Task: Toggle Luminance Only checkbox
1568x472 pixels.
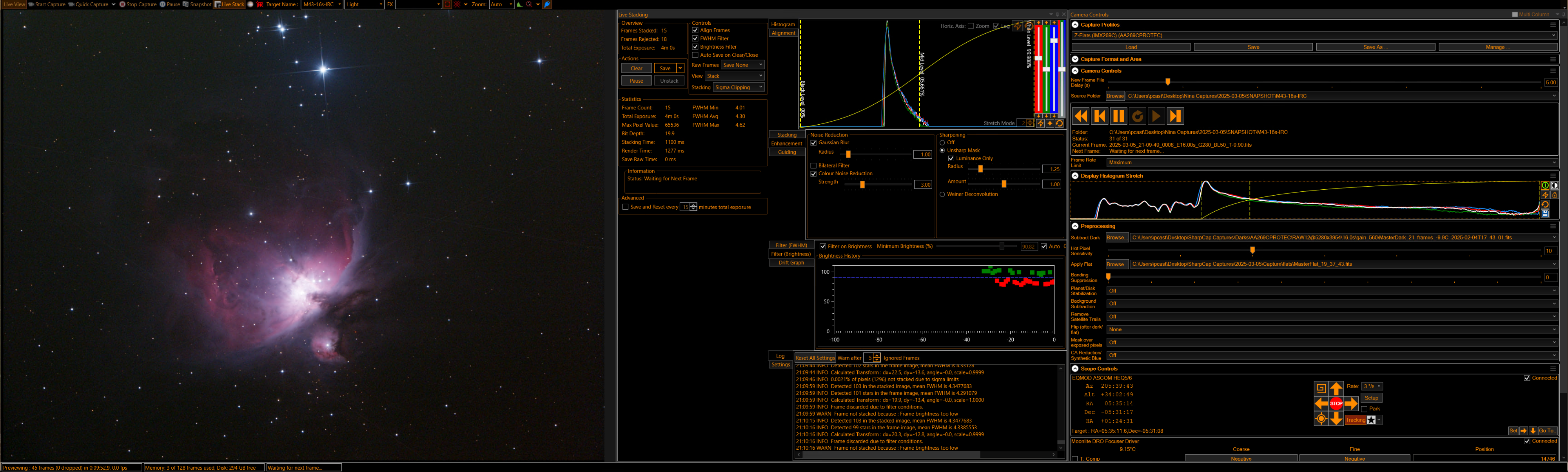Action: point(951,158)
